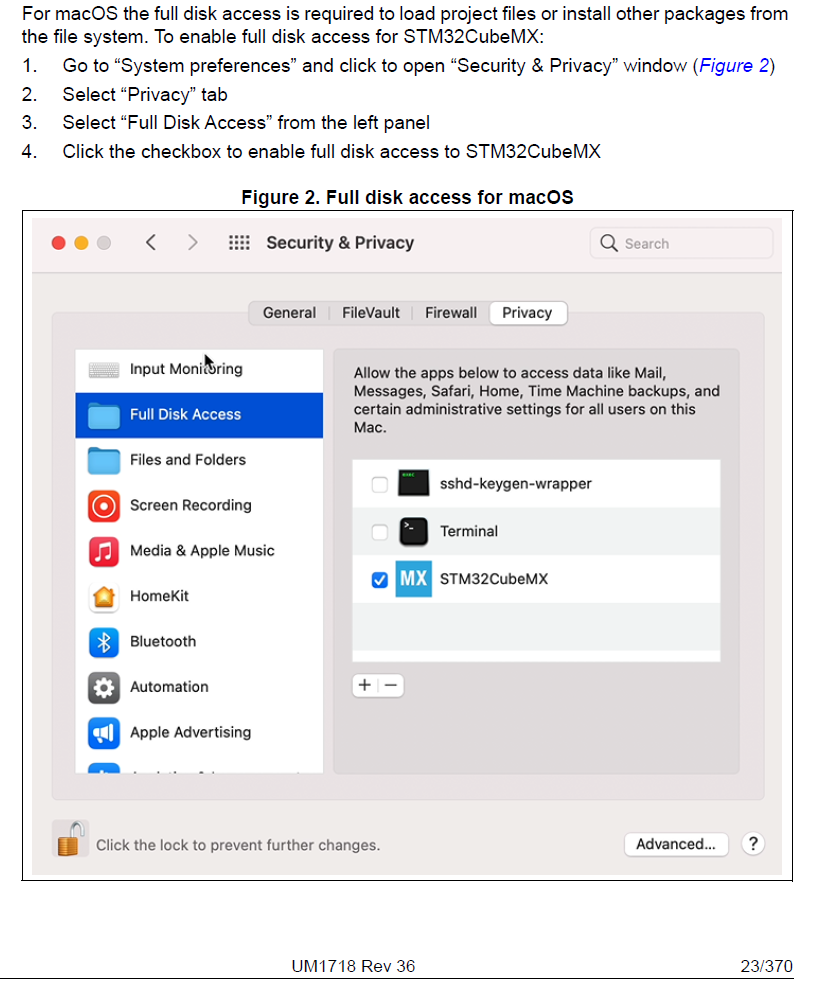
Task: Select Media & Apple Music label
Action: [202, 551]
